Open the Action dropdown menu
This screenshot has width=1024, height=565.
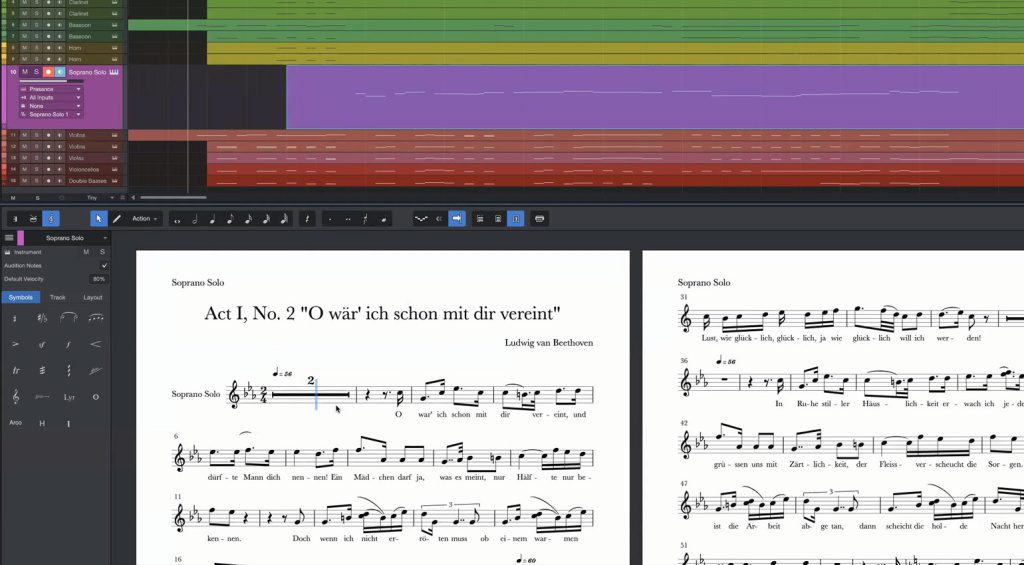144,219
